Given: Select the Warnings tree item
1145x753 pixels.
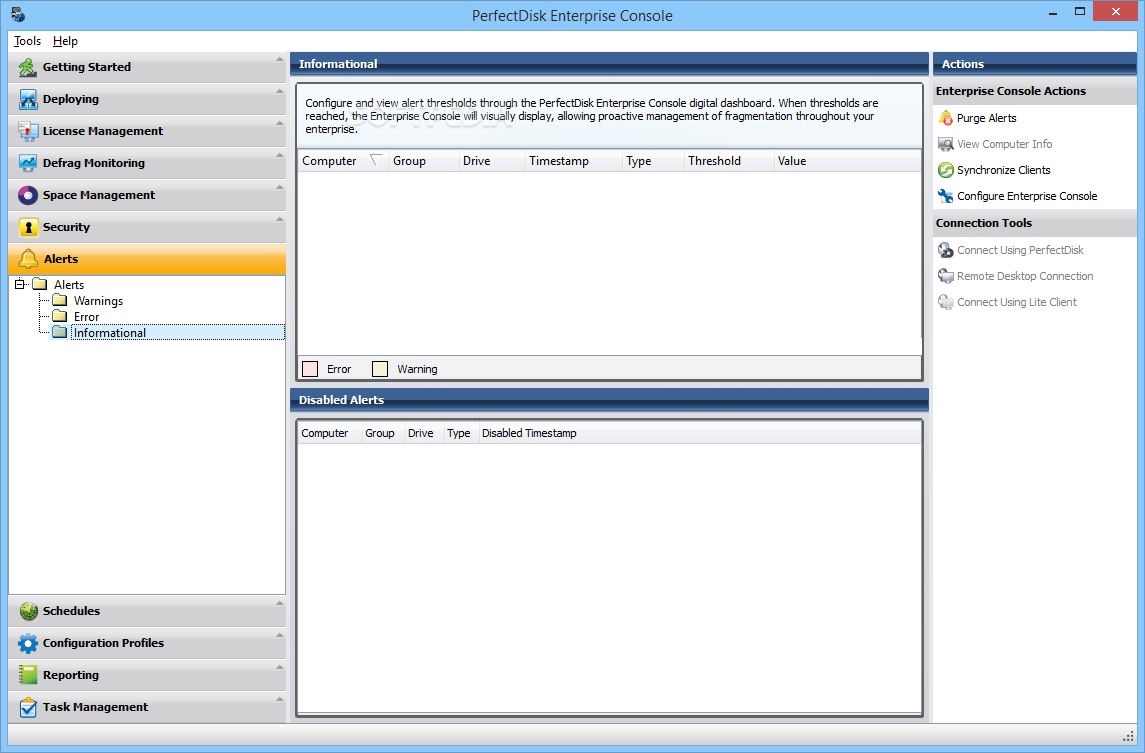Looking at the screenshot, I should coord(98,301).
